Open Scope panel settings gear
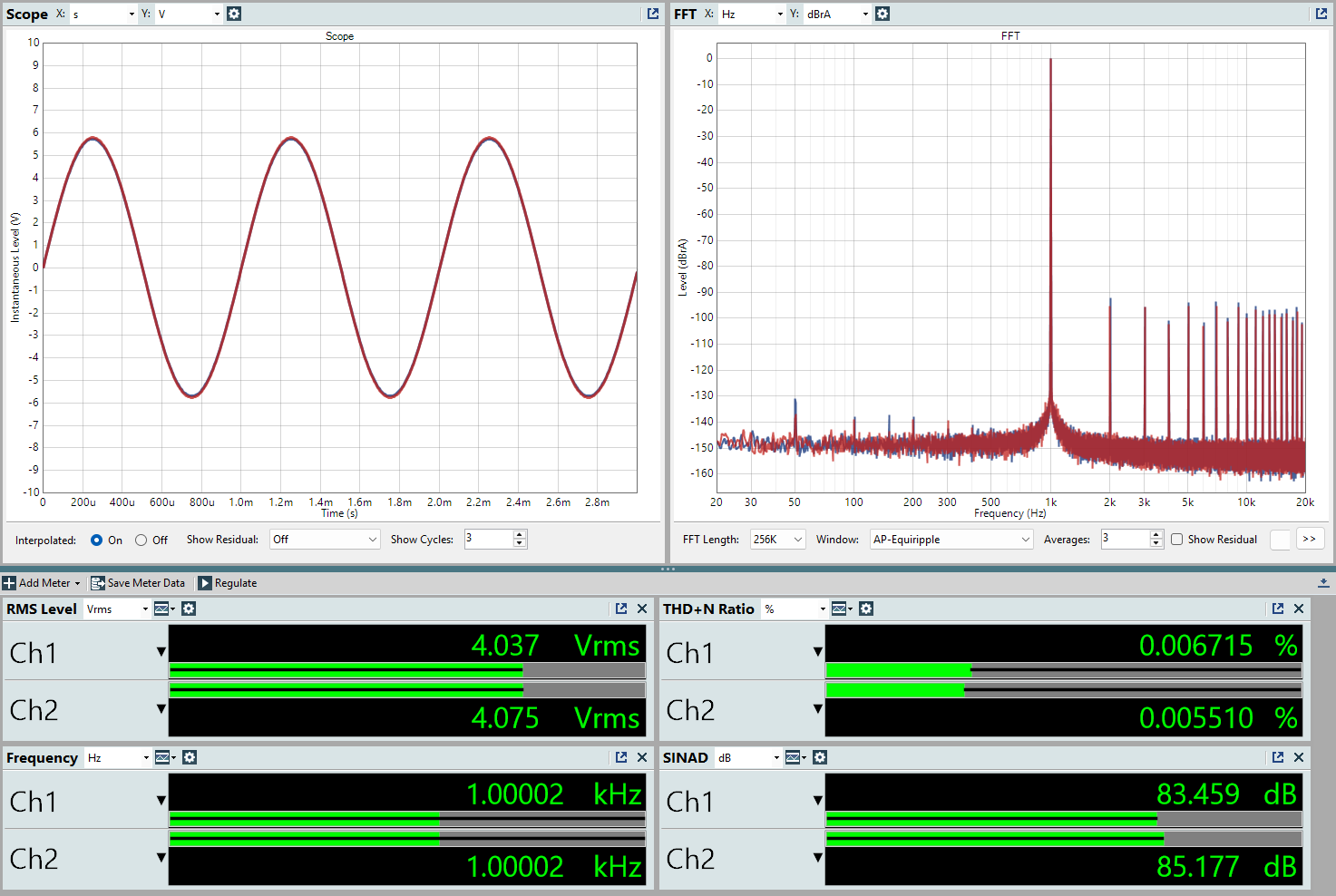The image size is (1336, 896). [234, 14]
